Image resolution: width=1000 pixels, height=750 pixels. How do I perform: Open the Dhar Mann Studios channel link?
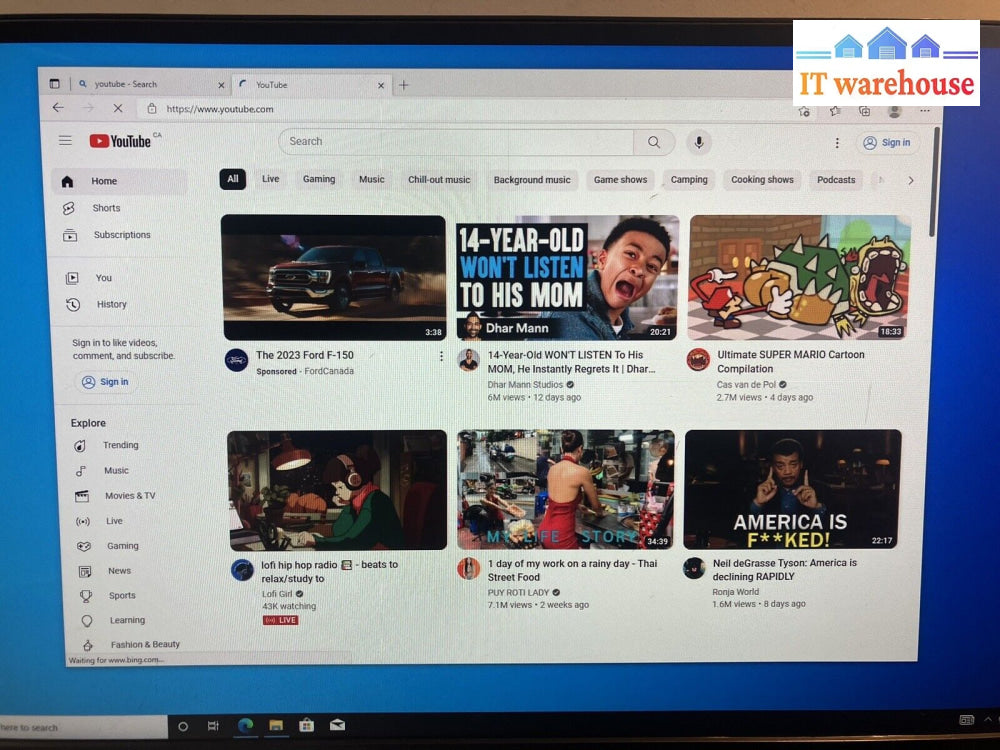point(525,384)
